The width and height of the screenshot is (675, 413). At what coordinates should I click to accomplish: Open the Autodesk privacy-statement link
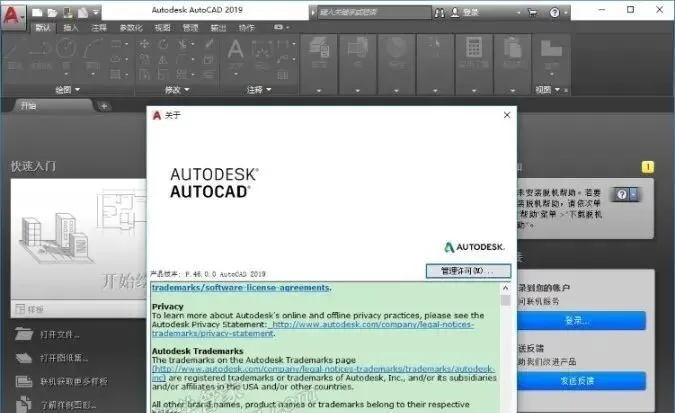tap(313, 329)
